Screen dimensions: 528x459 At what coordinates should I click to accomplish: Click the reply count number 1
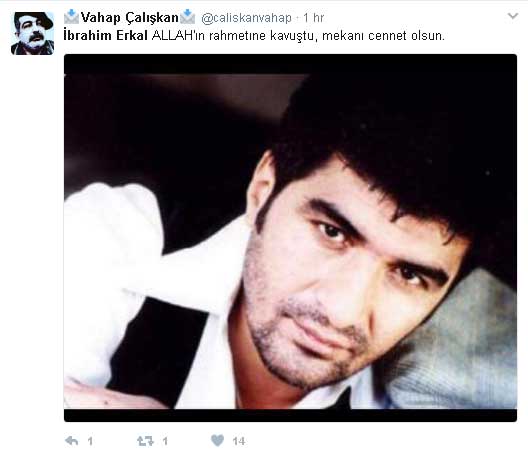(x=90, y=441)
